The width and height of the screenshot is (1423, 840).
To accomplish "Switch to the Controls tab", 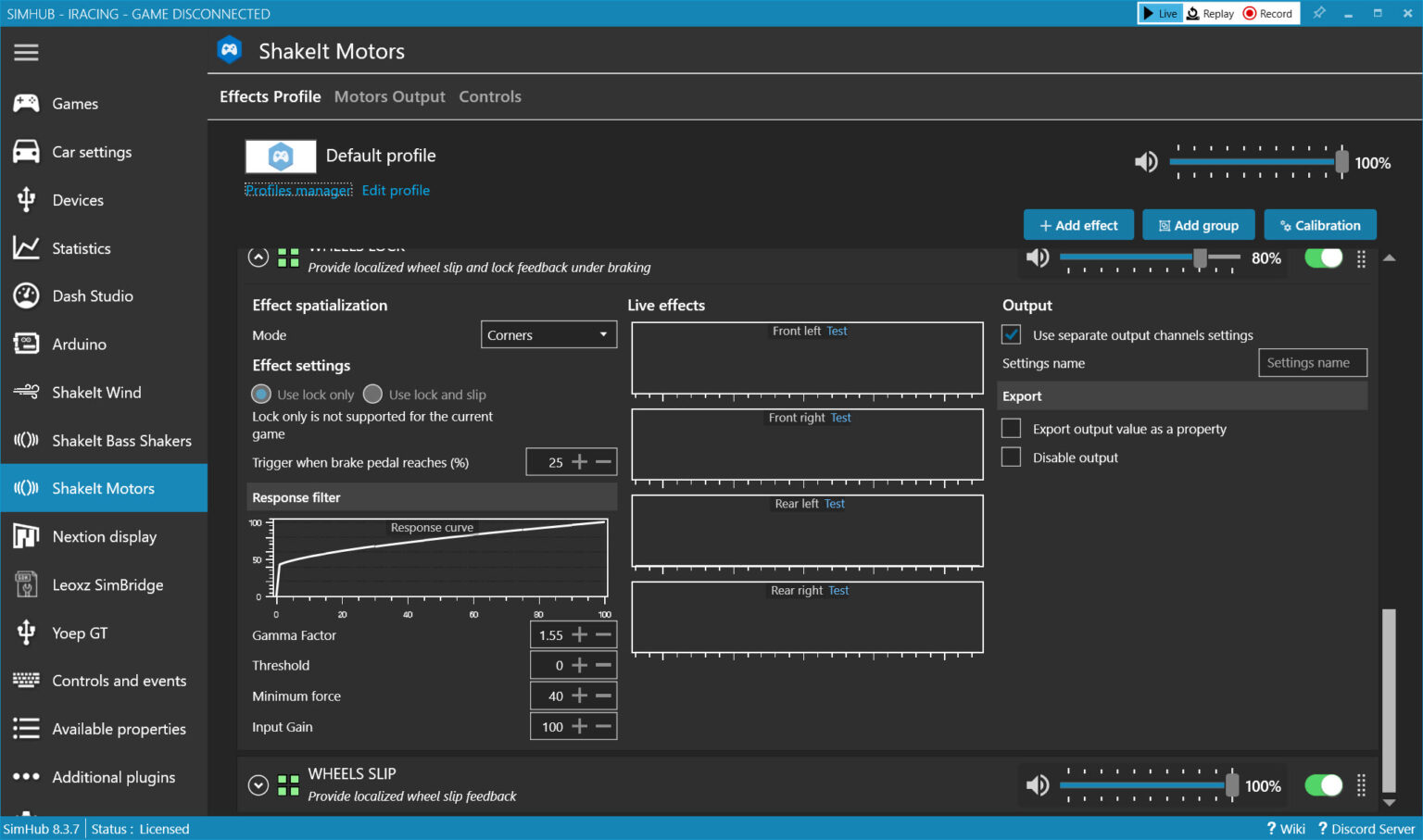I will (x=490, y=96).
